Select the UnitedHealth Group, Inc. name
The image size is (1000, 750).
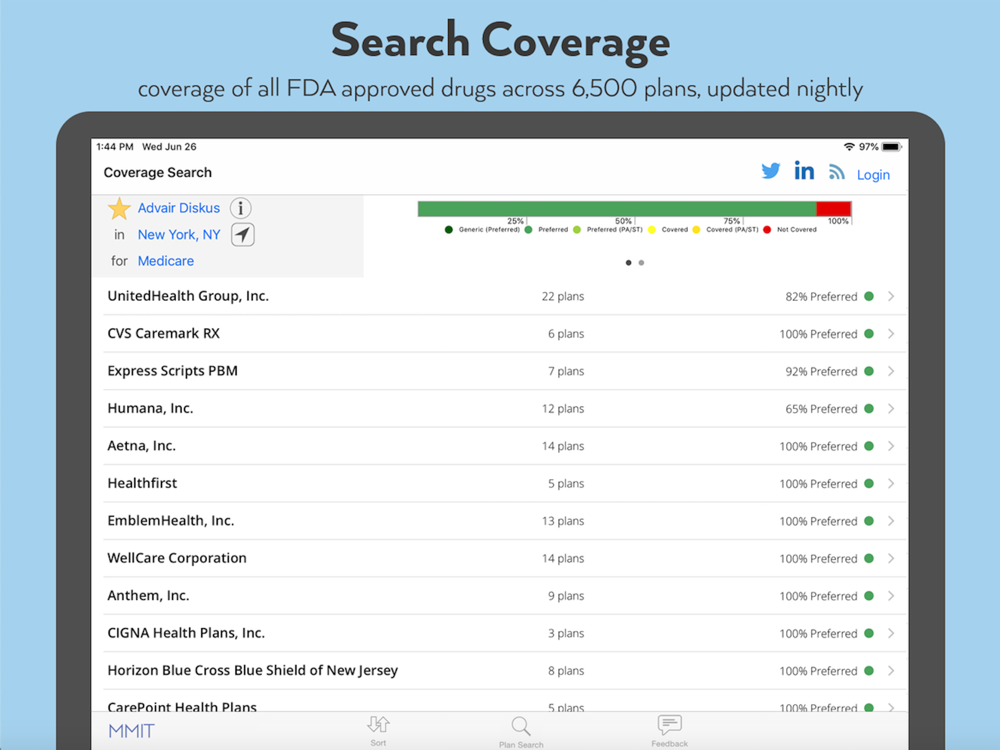(x=188, y=296)
